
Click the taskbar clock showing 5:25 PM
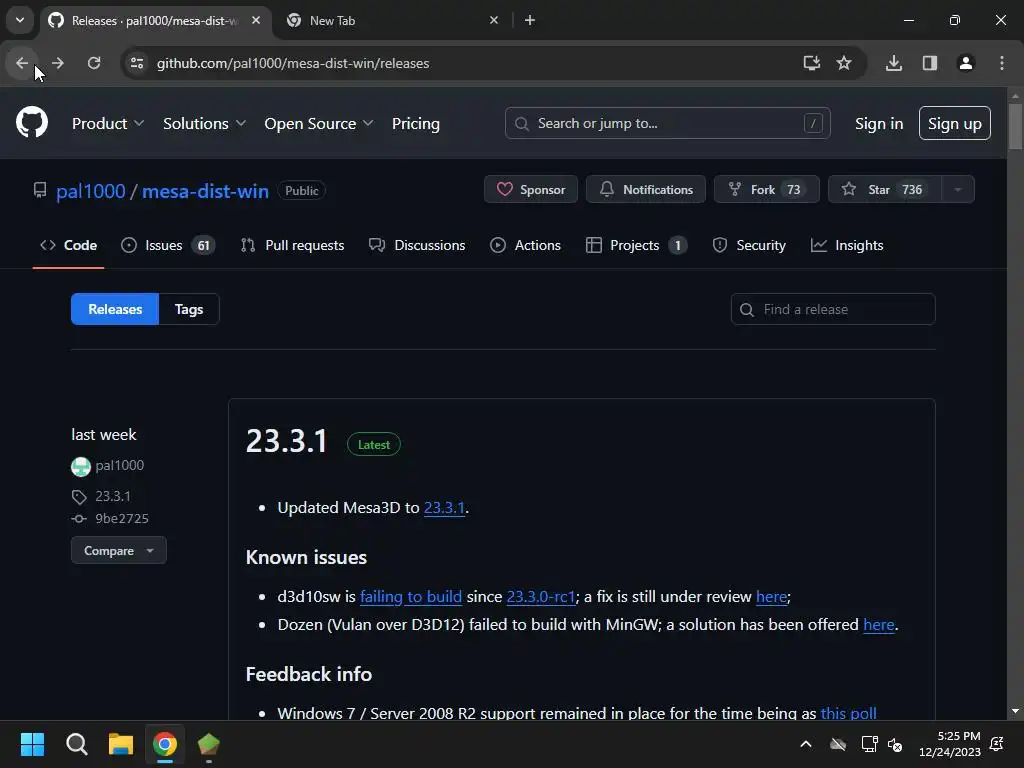949,744
